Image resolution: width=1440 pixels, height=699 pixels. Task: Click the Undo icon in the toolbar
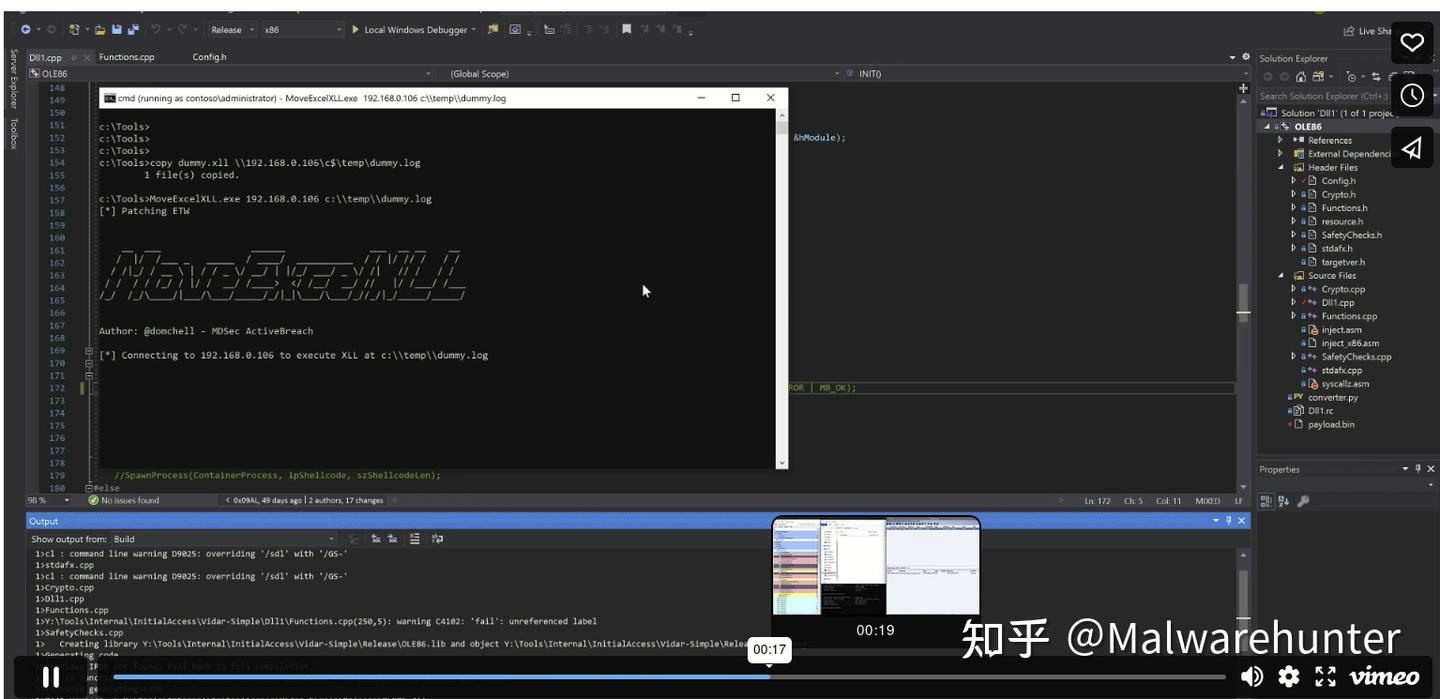pos(156,29)
